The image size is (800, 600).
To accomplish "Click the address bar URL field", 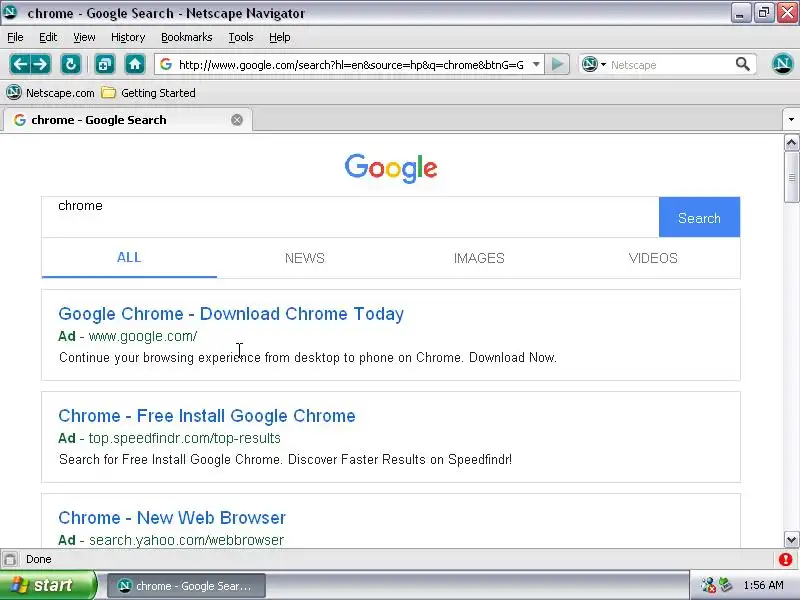I will click(351, 64).
